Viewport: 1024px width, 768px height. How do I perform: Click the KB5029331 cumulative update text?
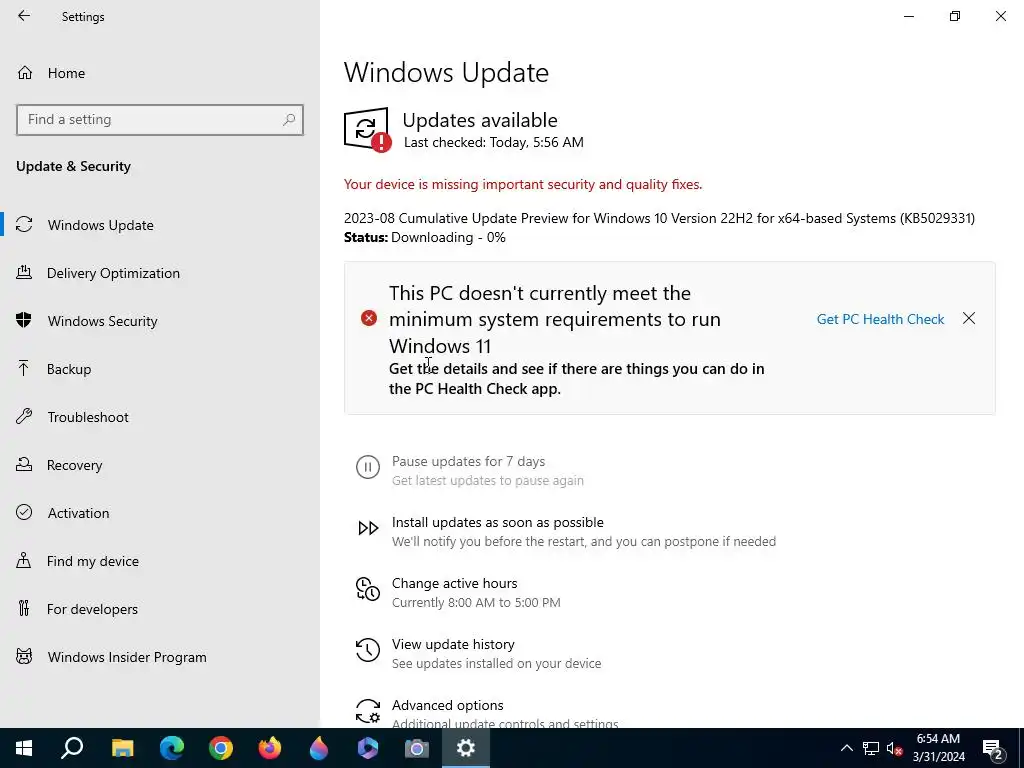(x=660, y=218)
